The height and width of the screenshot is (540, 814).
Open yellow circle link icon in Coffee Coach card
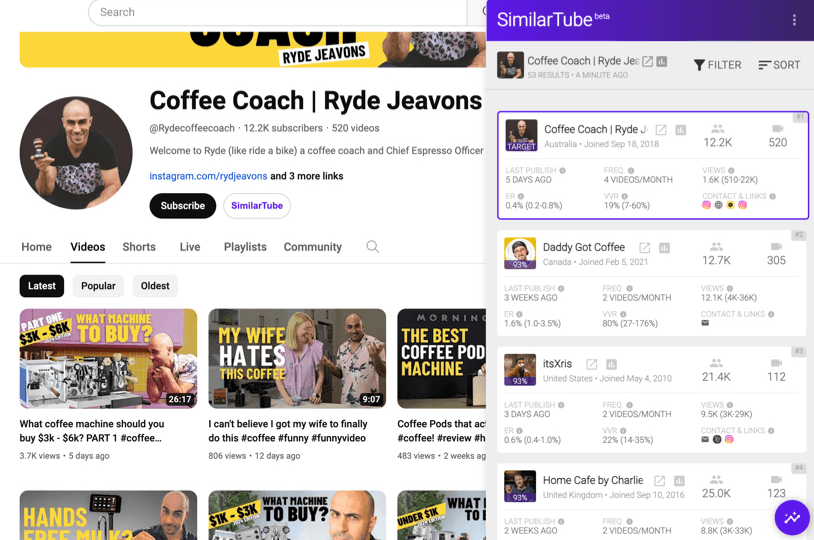tap(730, 205)
